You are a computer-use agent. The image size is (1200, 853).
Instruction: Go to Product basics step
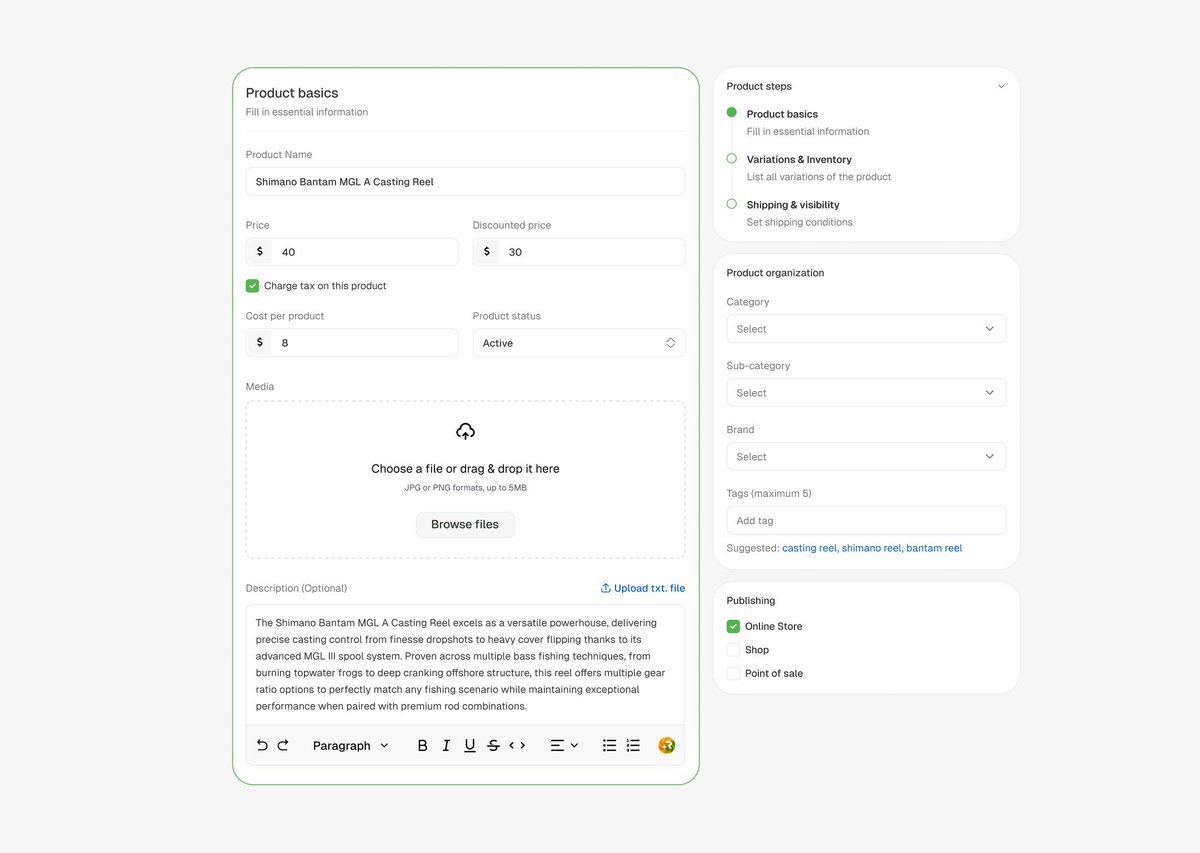(x=782, y=114)
